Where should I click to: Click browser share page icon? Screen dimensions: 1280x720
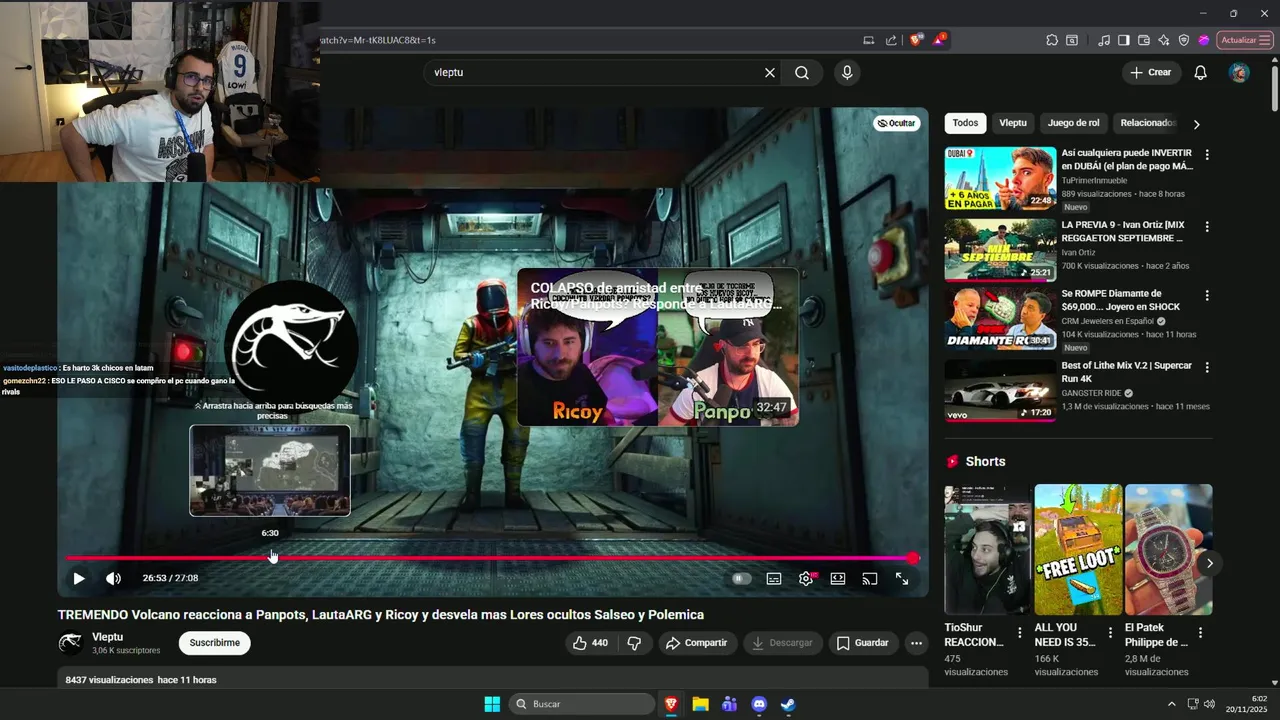[x=891, y=40]
